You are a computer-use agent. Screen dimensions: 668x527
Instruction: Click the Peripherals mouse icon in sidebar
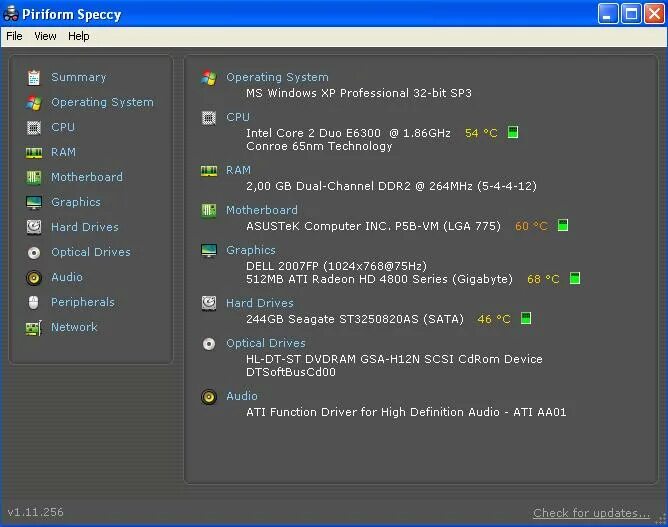34,302
